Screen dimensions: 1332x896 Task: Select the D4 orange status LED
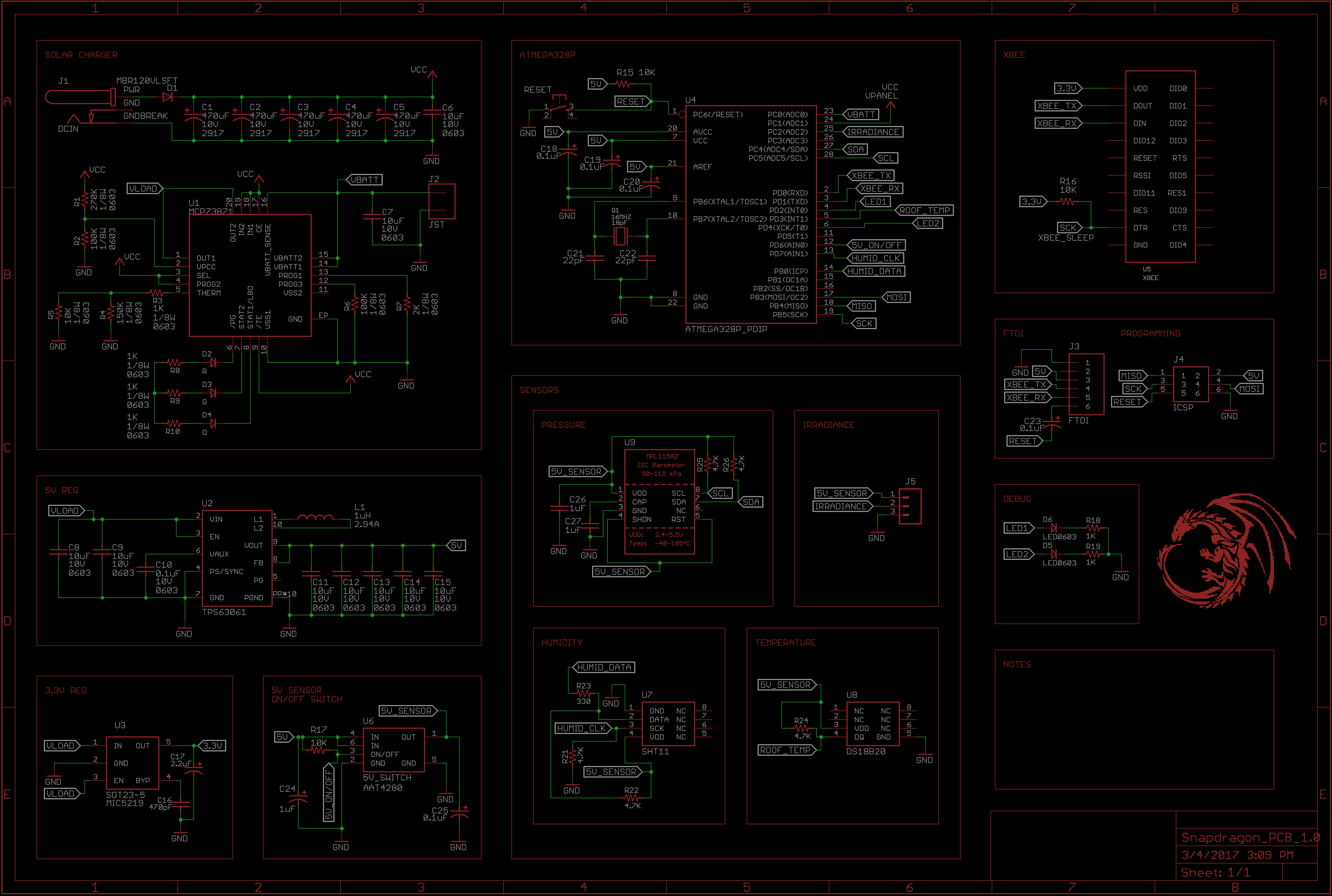click(x=213, y=423)
